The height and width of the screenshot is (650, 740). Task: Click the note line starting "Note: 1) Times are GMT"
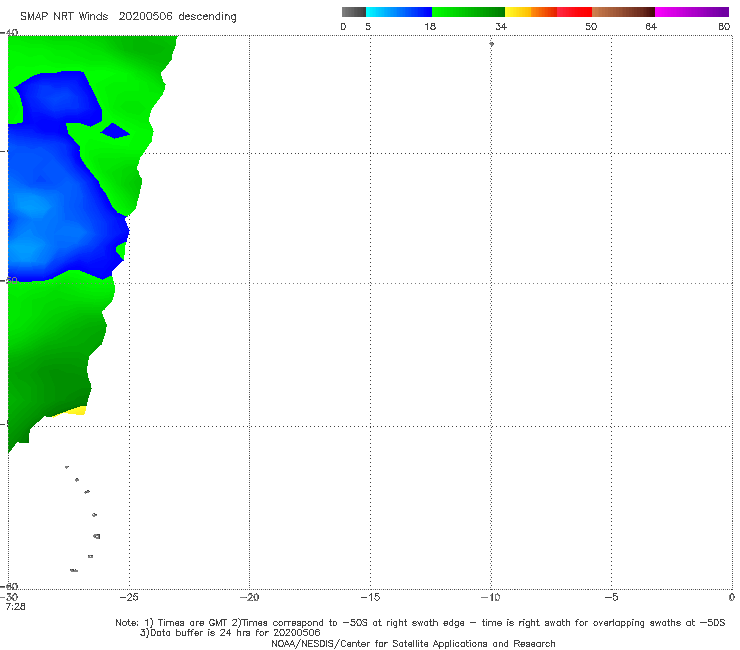click(420, 623)
